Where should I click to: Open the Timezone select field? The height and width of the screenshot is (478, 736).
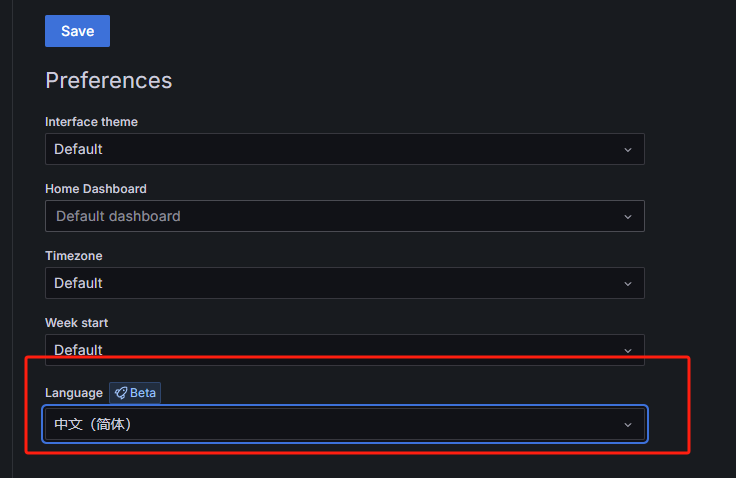[330, 283]
